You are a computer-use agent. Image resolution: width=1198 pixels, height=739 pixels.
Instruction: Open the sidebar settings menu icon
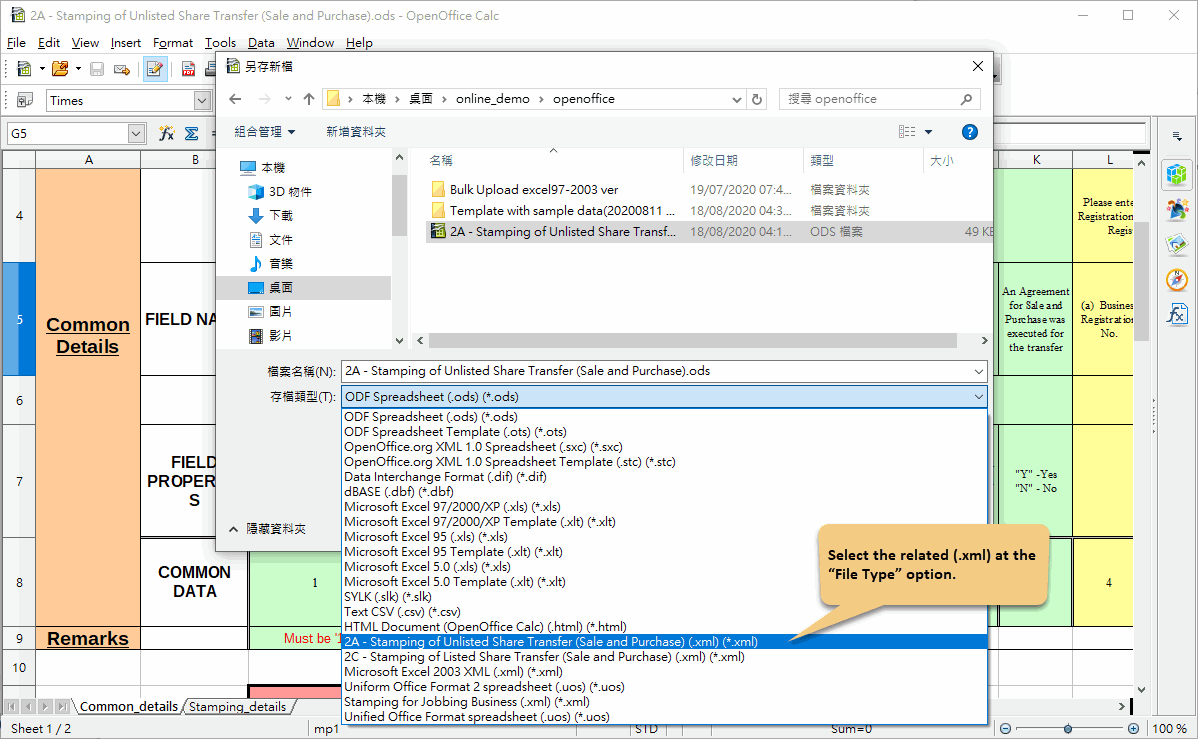click(x=1177, y=136)
